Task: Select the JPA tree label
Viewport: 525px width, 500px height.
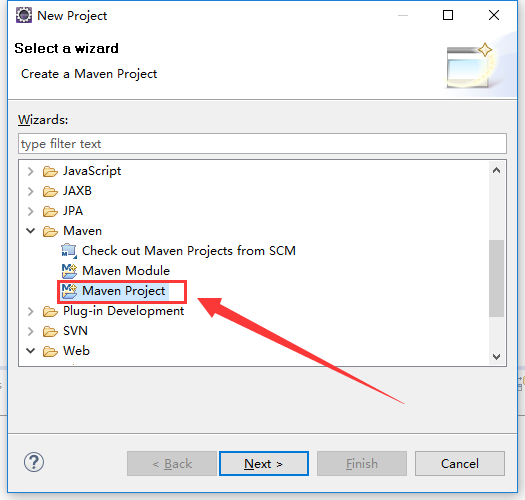Action: [73, 211]
